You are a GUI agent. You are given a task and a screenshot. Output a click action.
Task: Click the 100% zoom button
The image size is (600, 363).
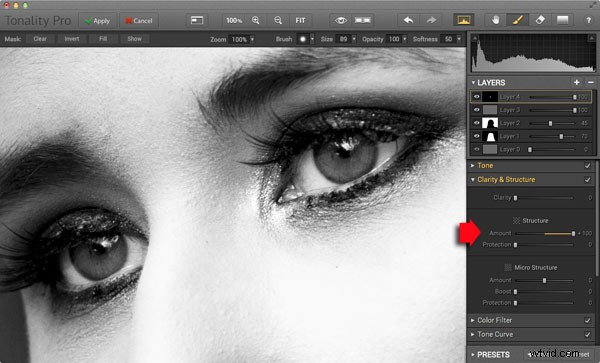(234, 20)
